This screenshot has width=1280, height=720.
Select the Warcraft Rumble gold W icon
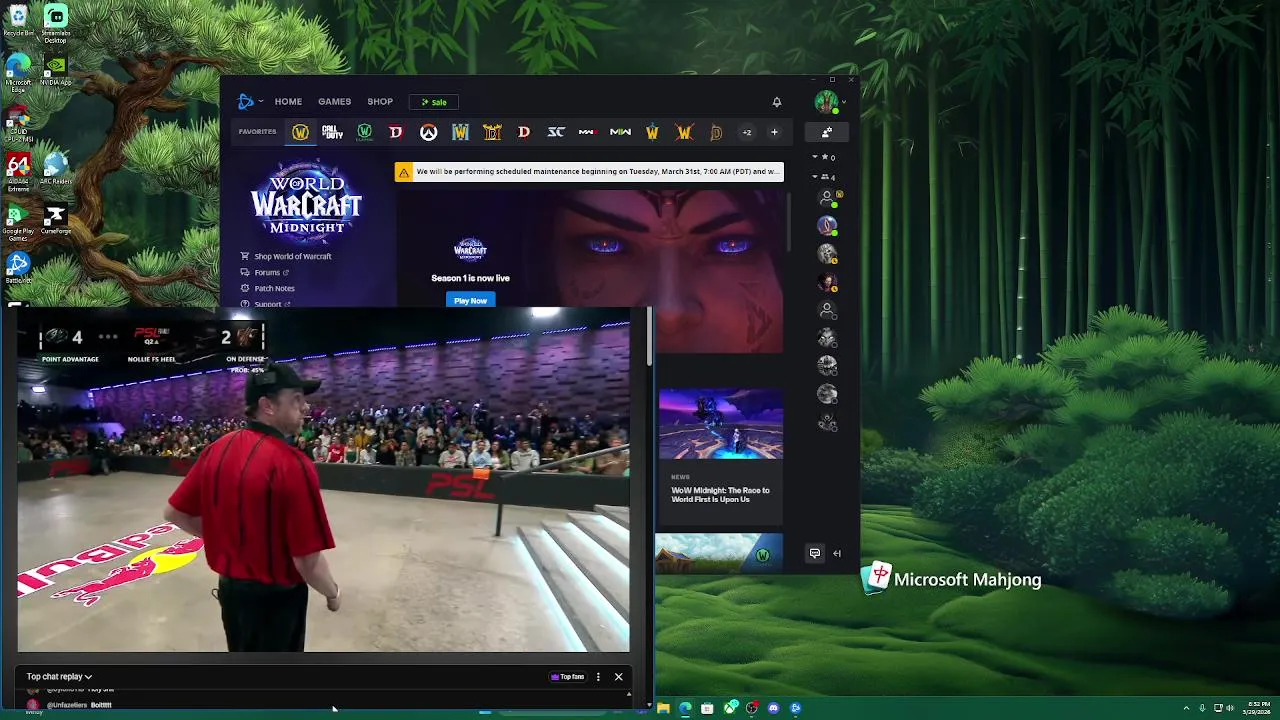click(x=652, y=132)
